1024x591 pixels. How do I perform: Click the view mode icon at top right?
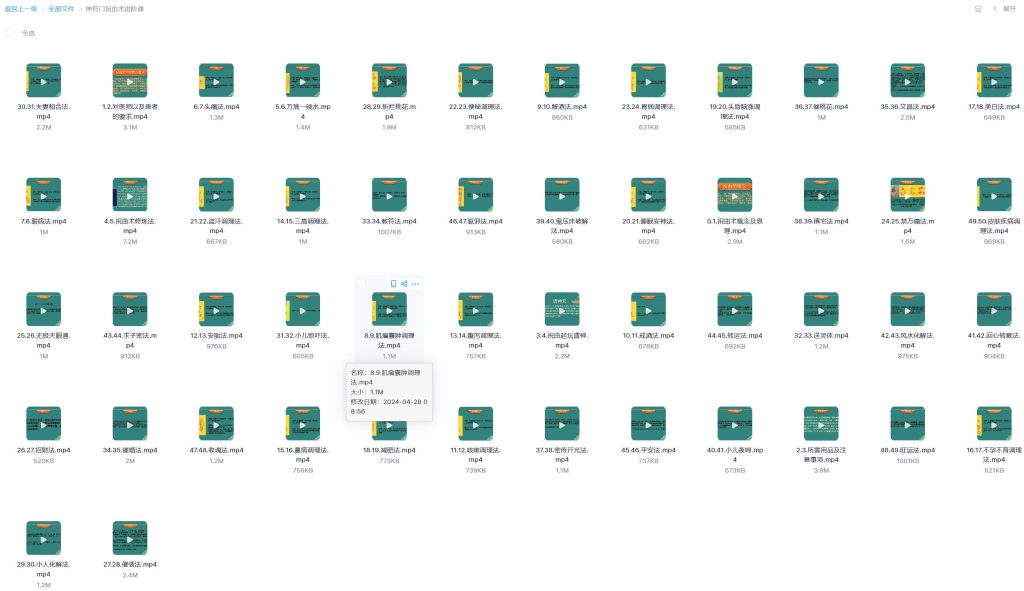pyautogui.click(x=978, y=9)
